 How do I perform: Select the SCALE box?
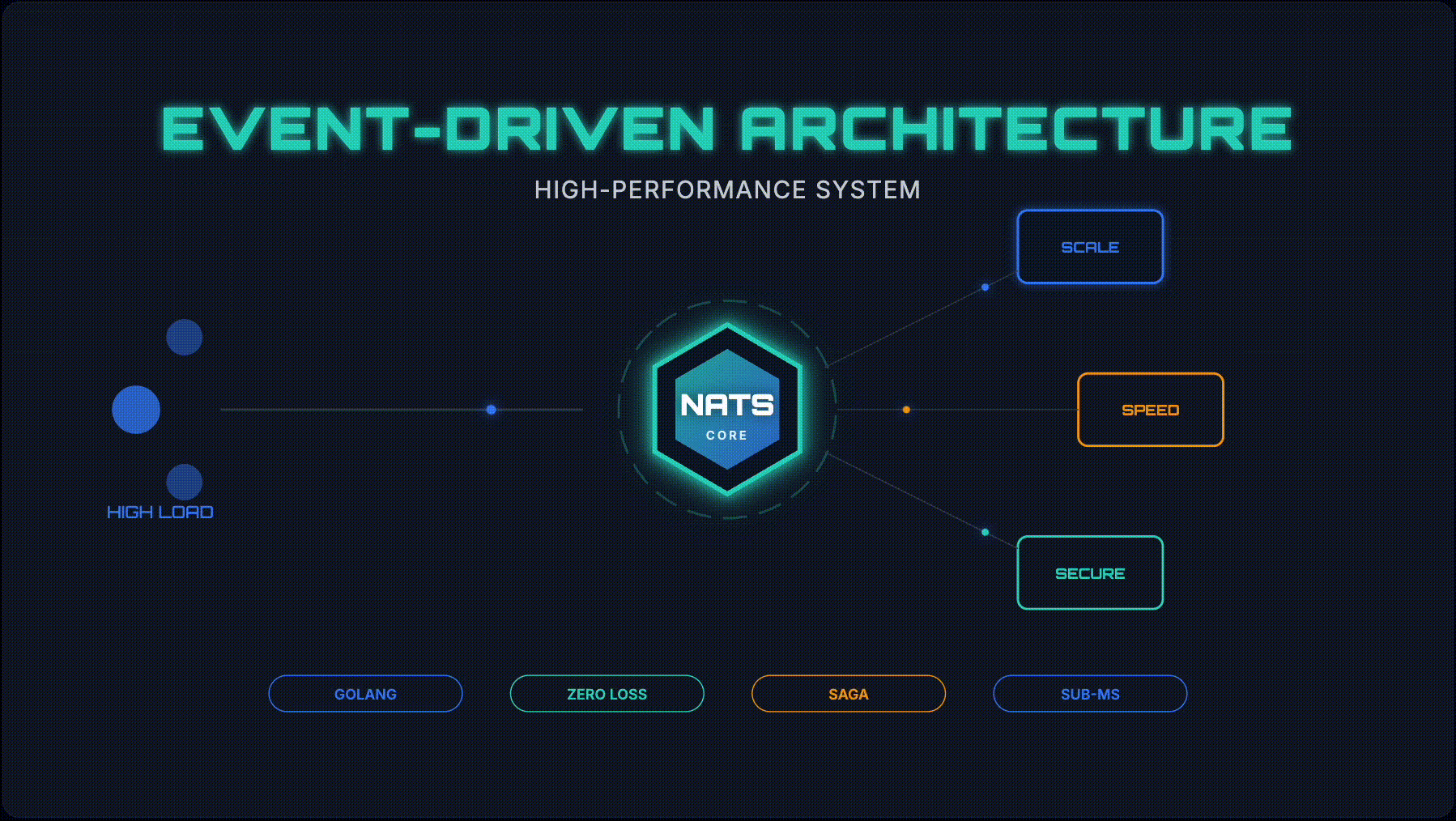(1090, 247)
